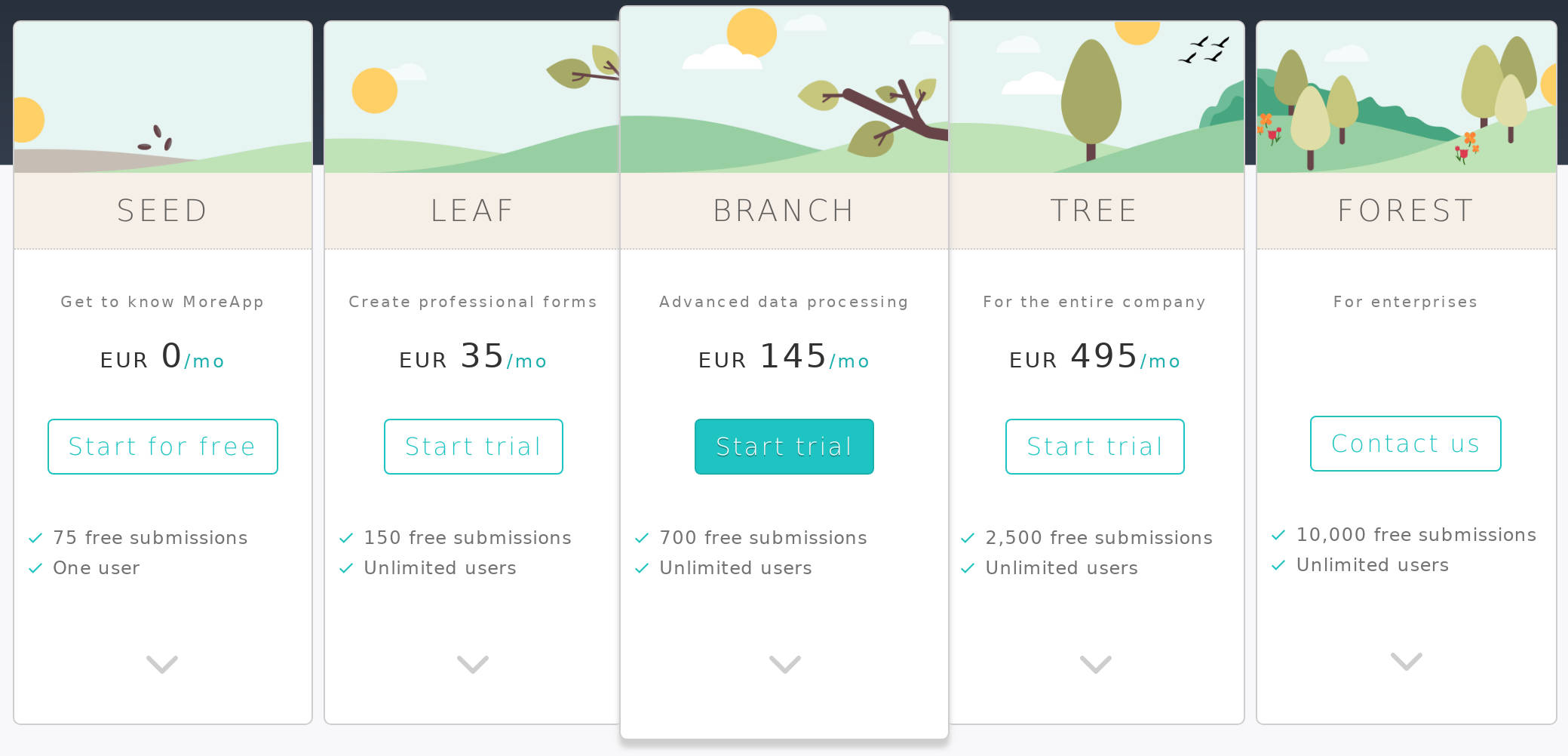This screenshot has width=1568, height=756.
Task: Click the checkmark beside 10,000 free submissions
Action: pos(1277,535)
